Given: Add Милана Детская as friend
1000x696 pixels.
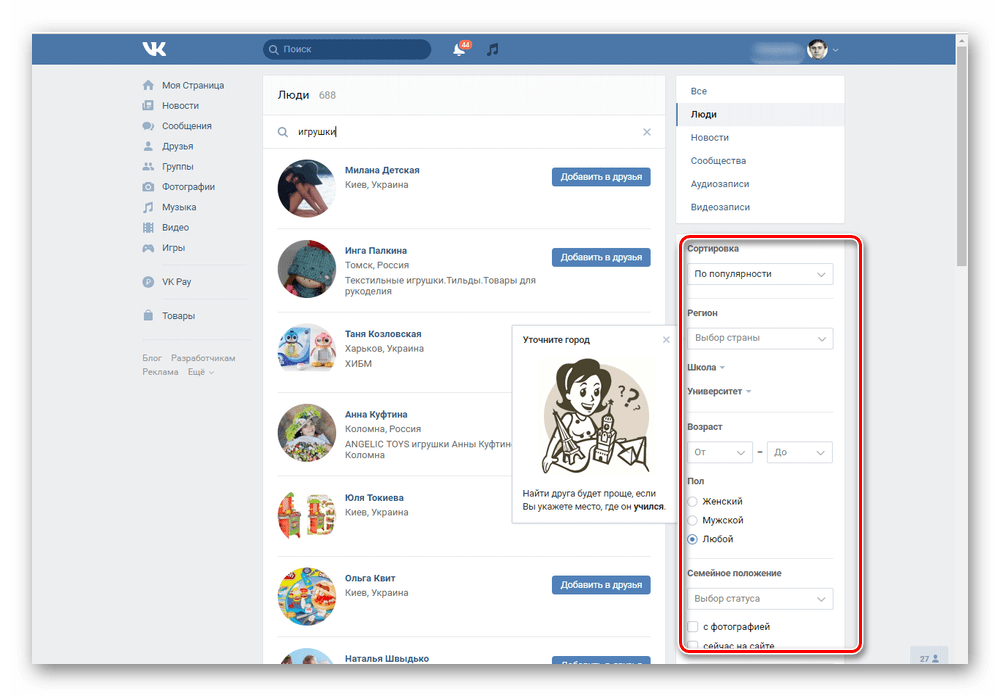Looking at the screenshot, I should click(x=601, y=177).
